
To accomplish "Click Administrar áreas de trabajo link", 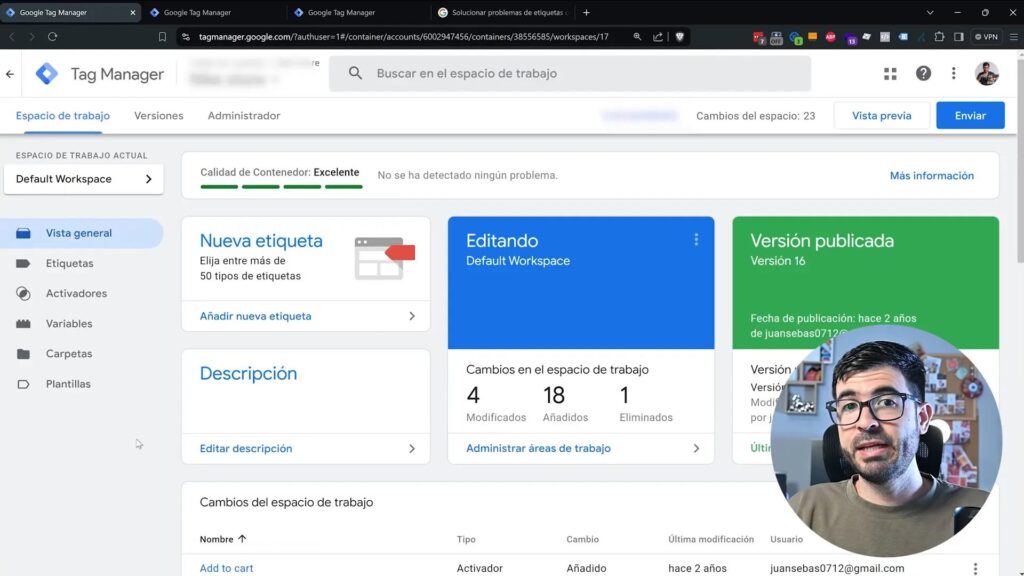I will tap(538, 449).
